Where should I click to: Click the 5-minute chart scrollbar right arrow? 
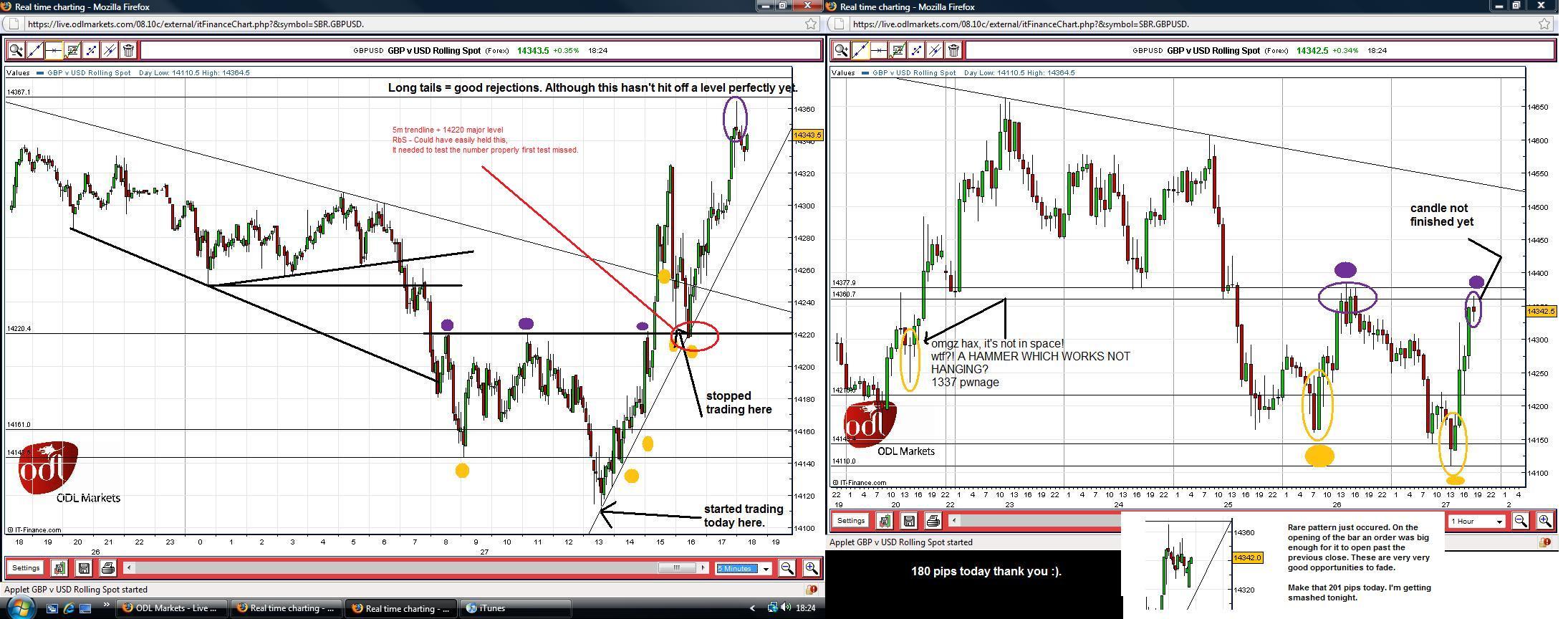[704, 568]
